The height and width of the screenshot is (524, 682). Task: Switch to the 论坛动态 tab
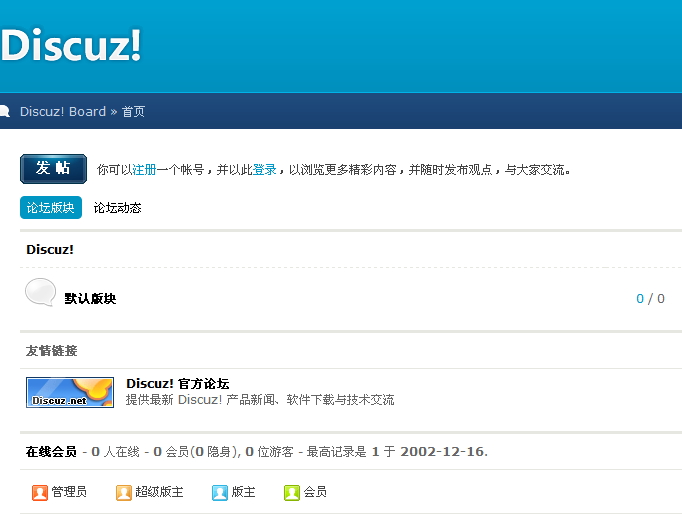[117, 208]
